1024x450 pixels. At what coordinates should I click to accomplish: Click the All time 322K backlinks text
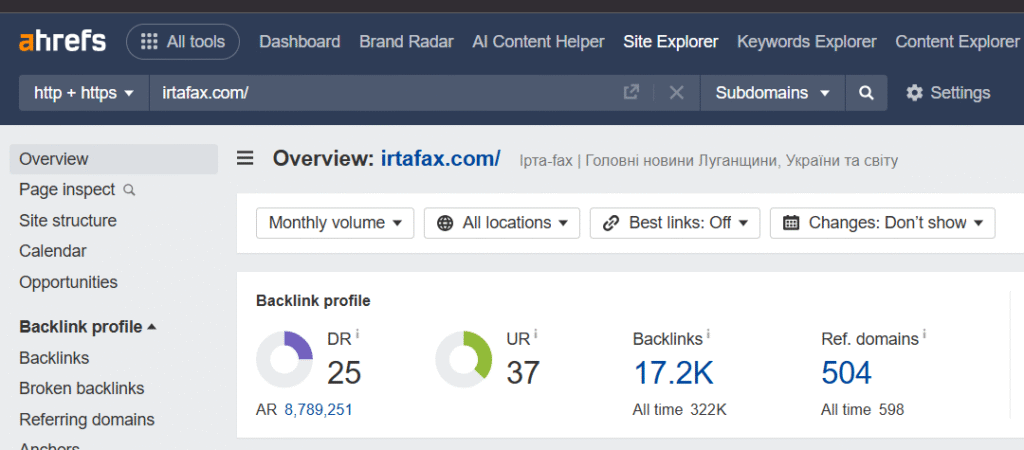click(679, 410)
